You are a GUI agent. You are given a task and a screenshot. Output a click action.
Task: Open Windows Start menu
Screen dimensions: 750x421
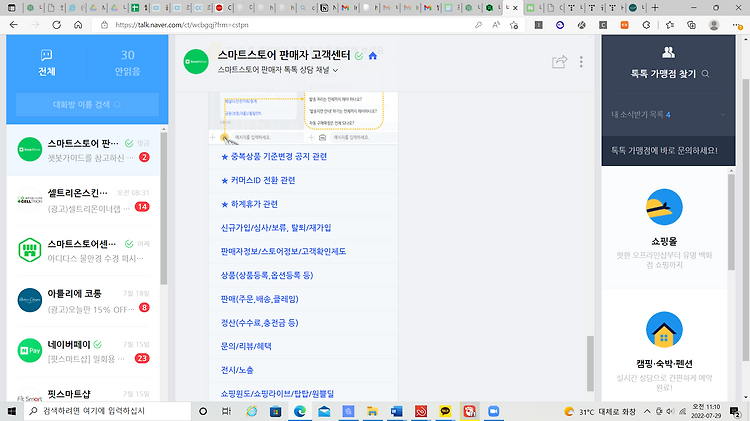pos(11,411)
